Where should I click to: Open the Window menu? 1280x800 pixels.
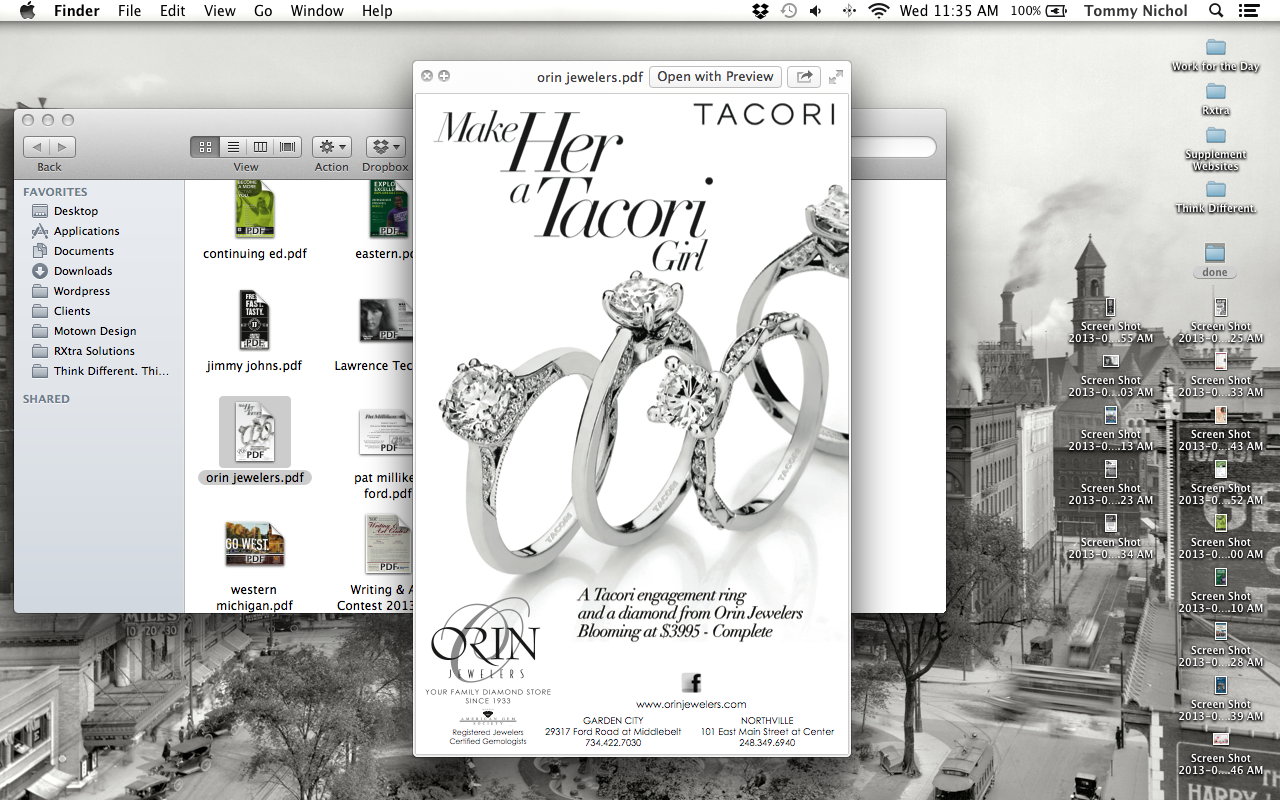(316, 11)
